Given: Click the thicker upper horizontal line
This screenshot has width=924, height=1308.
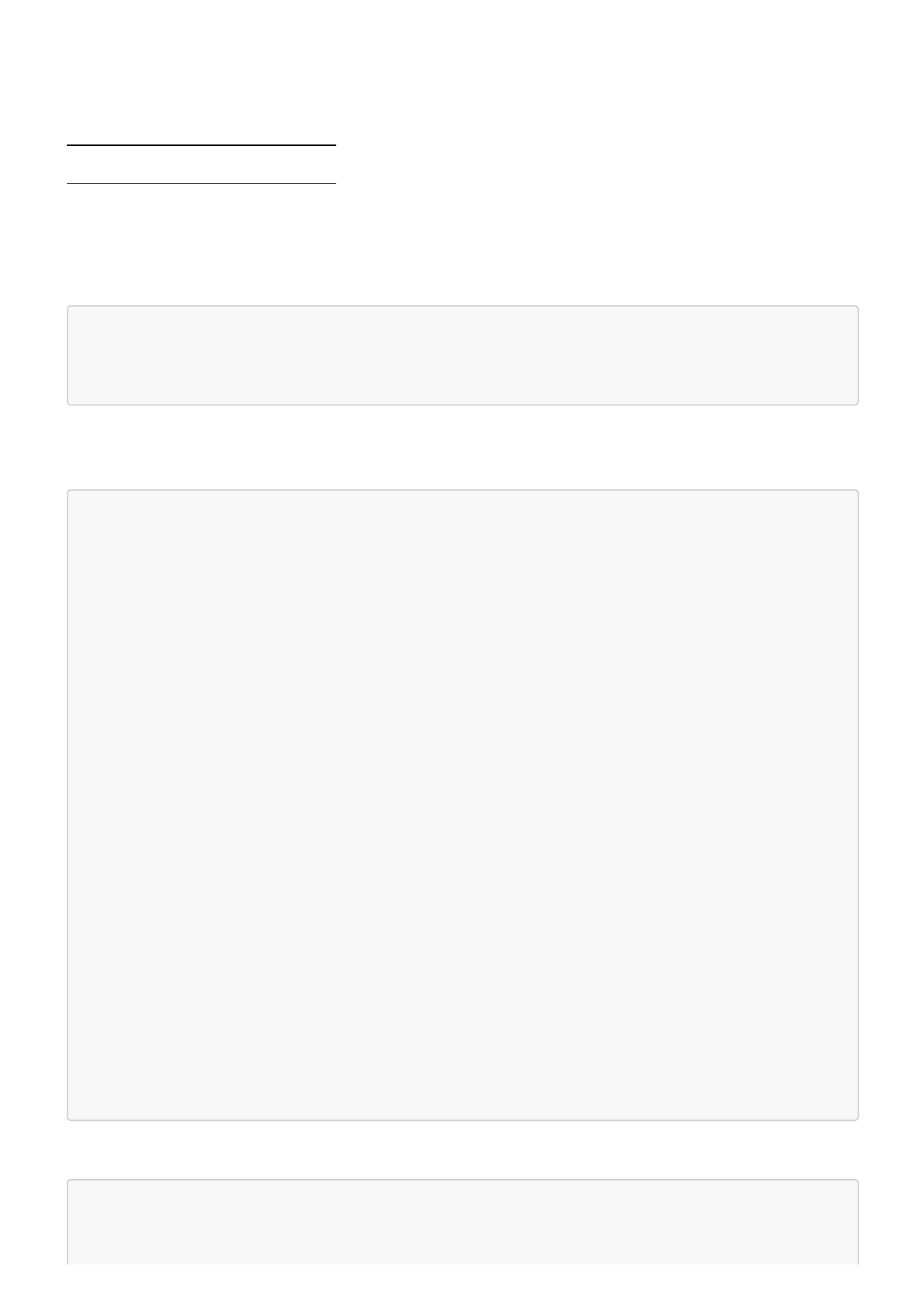Looking at the screenshot, I should (x=201, y=144).
